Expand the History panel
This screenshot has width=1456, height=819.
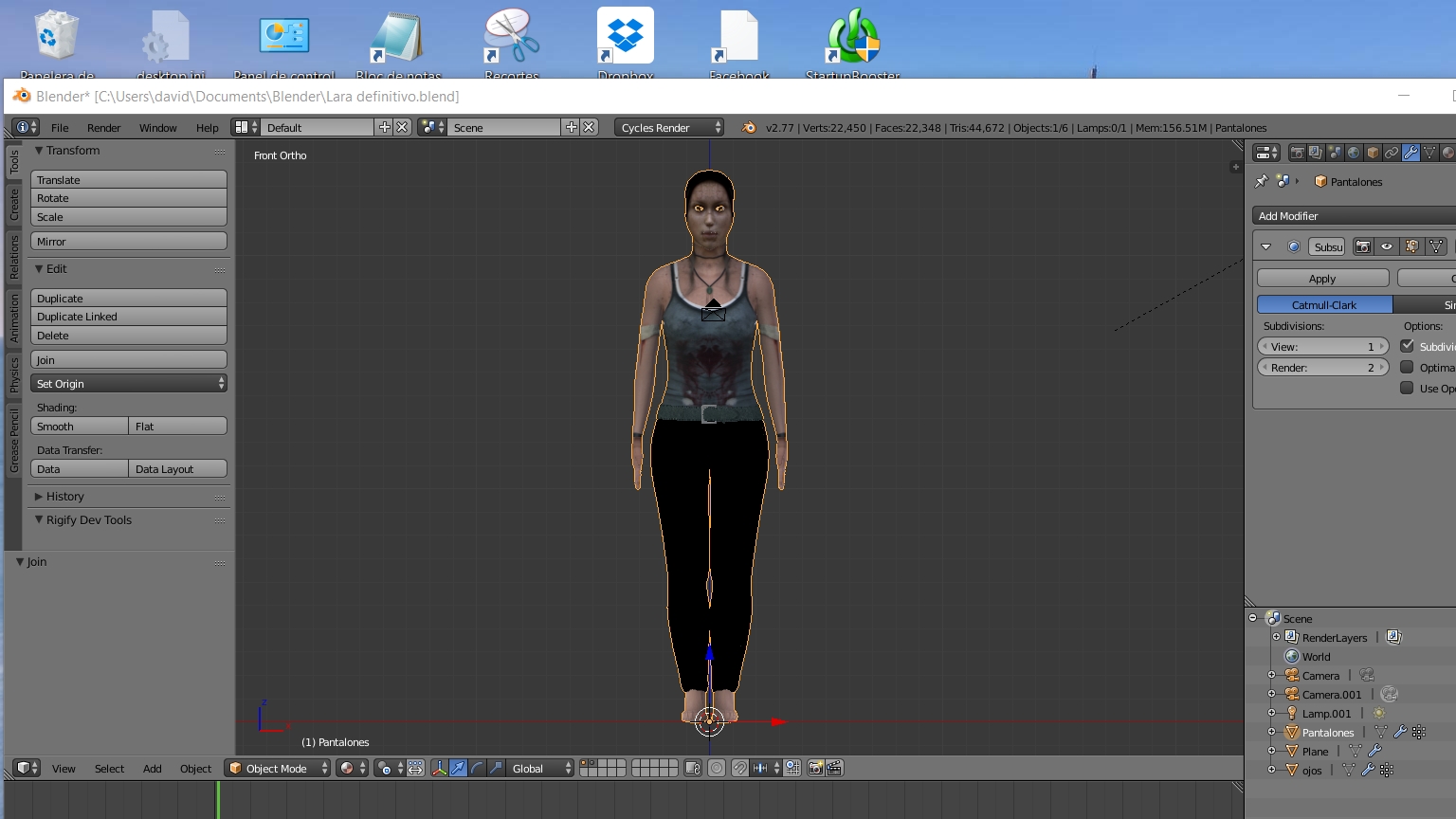[39, 496]
